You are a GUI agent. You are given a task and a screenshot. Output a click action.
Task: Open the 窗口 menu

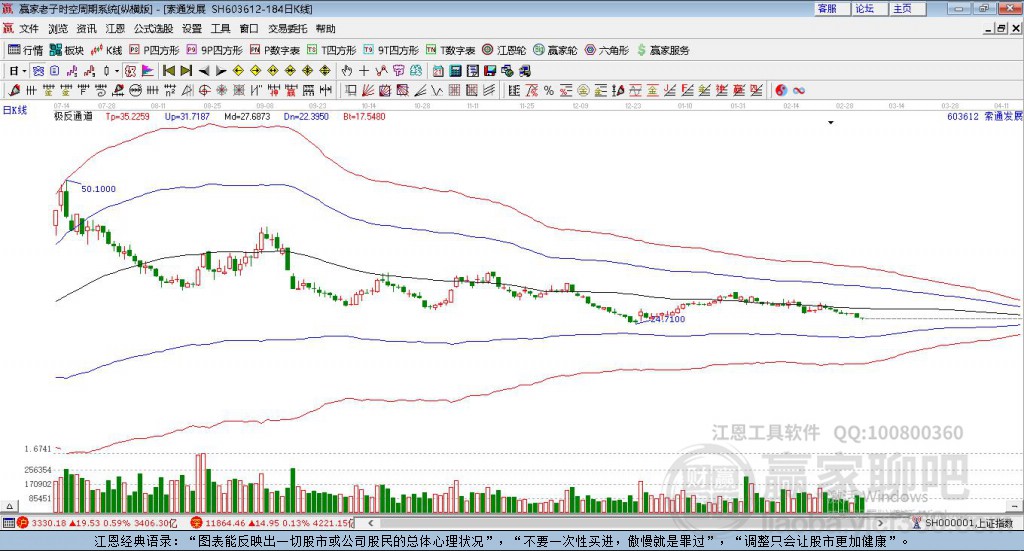(x=249, y=29)
